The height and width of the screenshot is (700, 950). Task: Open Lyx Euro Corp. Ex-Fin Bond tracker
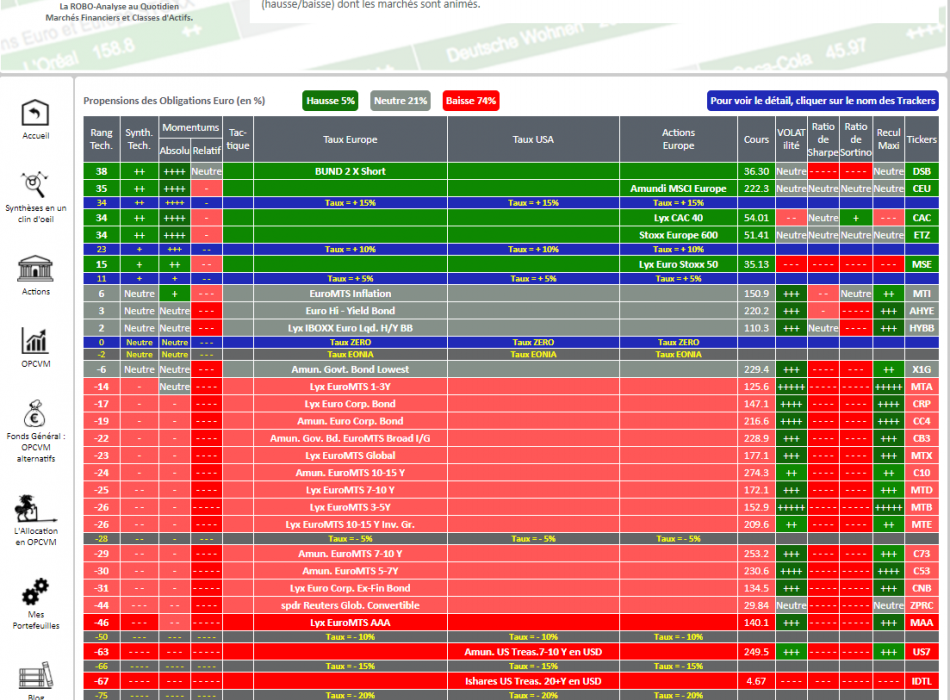point(350,588)
